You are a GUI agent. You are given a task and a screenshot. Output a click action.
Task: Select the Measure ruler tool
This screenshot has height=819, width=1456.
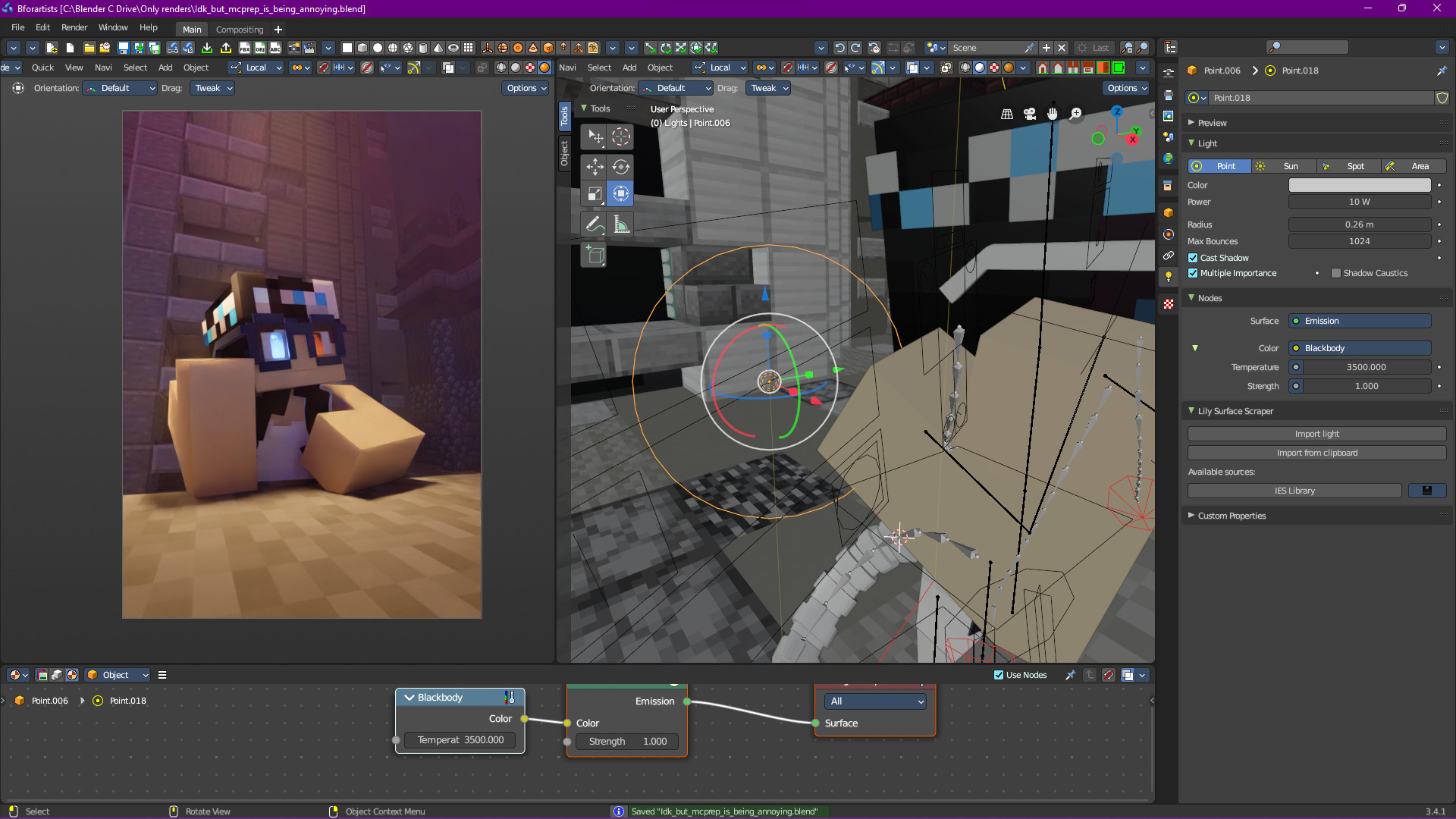(621, 224)
